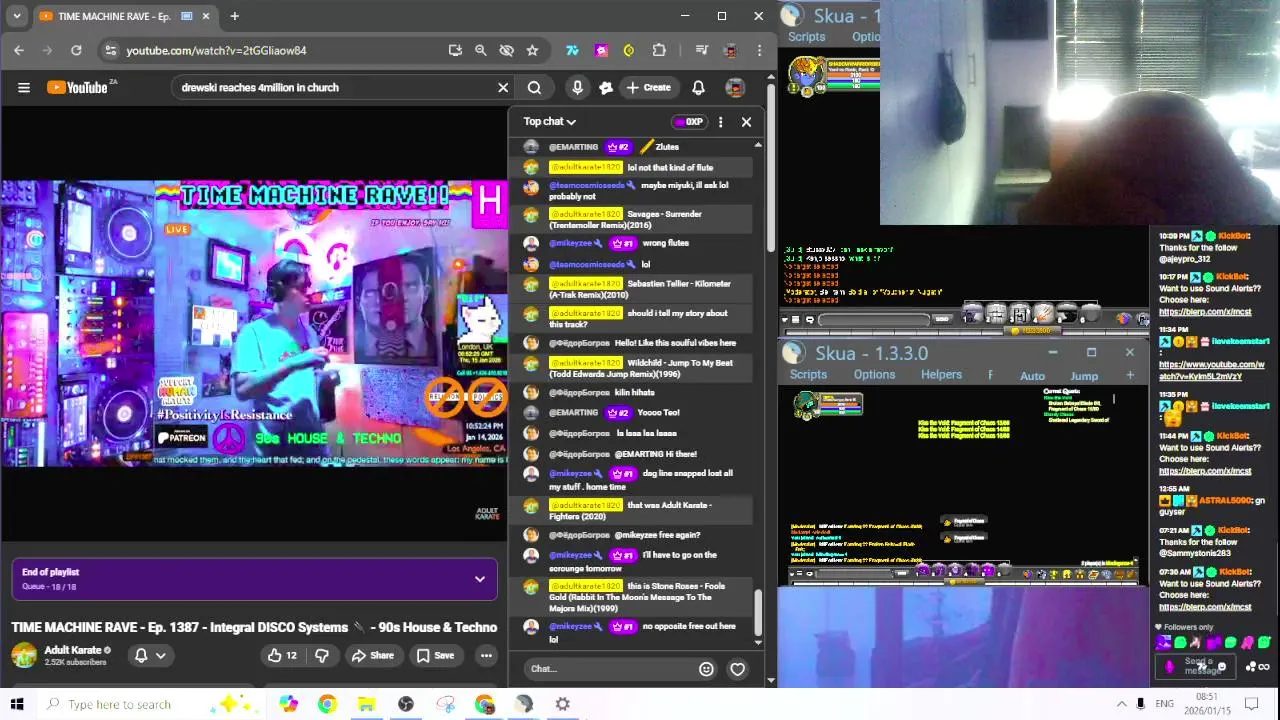Open the youtube.com link in Kick chat
Viewport: 1280px width, 720px height.
(x=1211, y=370)
